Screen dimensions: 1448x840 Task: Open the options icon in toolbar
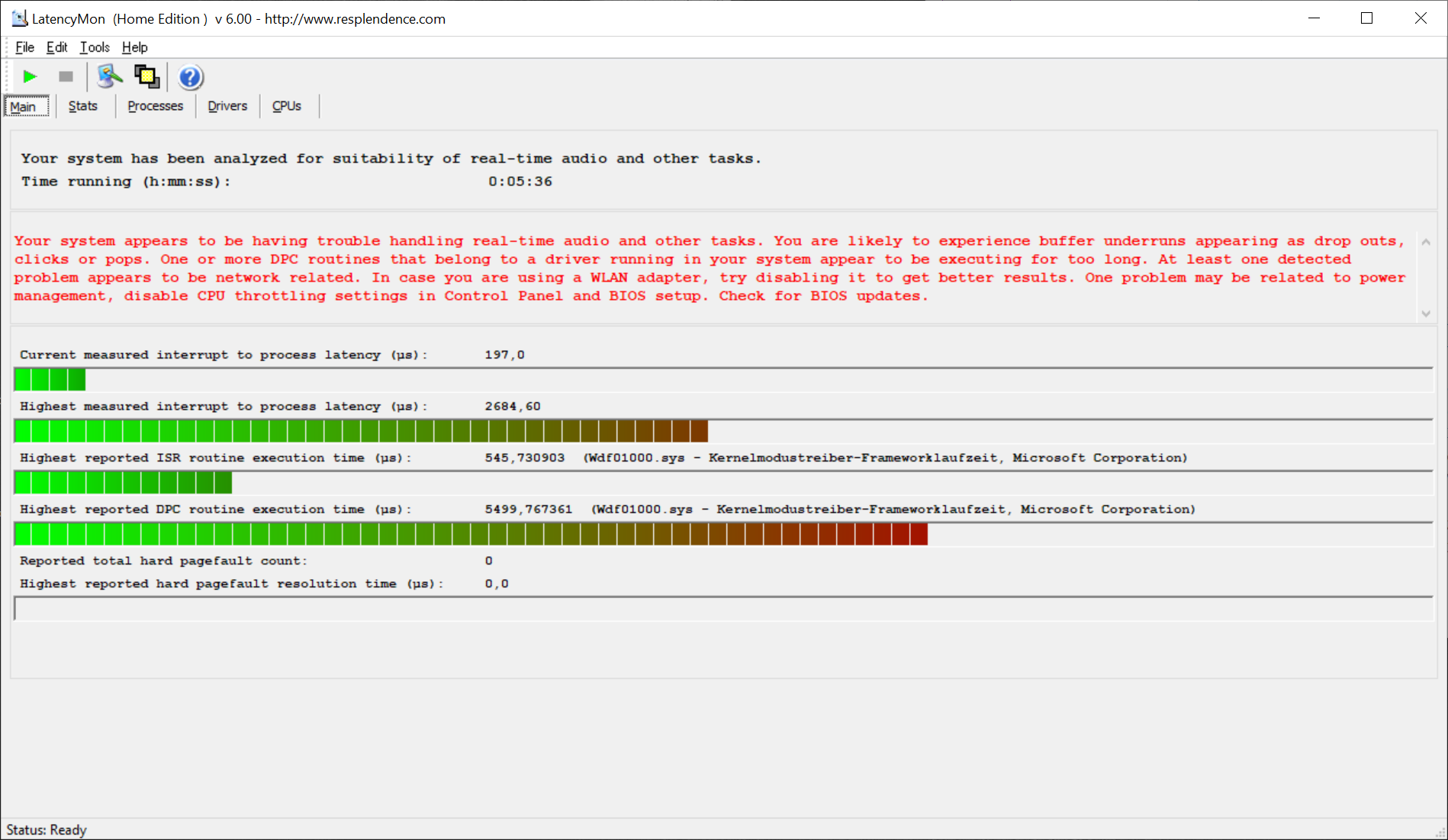110,76
